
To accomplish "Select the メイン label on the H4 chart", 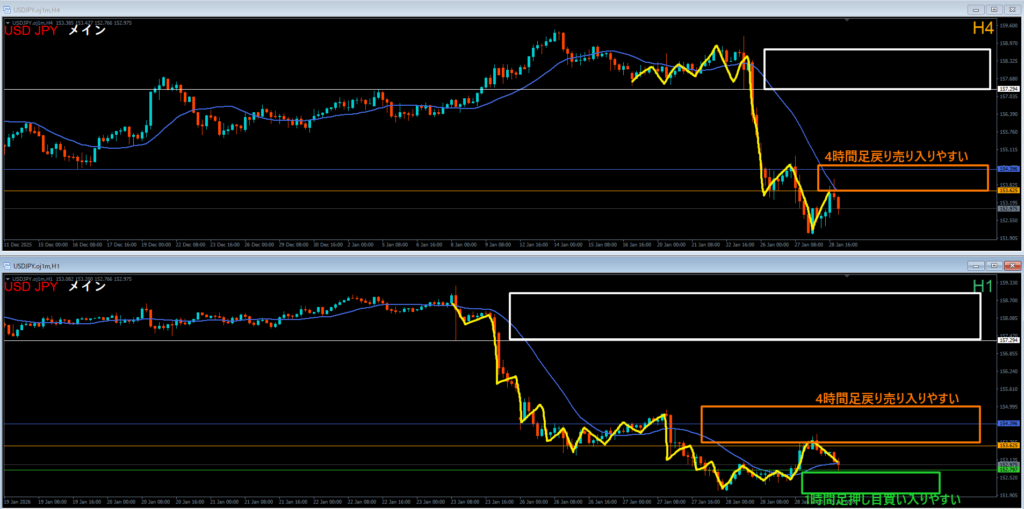I will pos(87,31).
